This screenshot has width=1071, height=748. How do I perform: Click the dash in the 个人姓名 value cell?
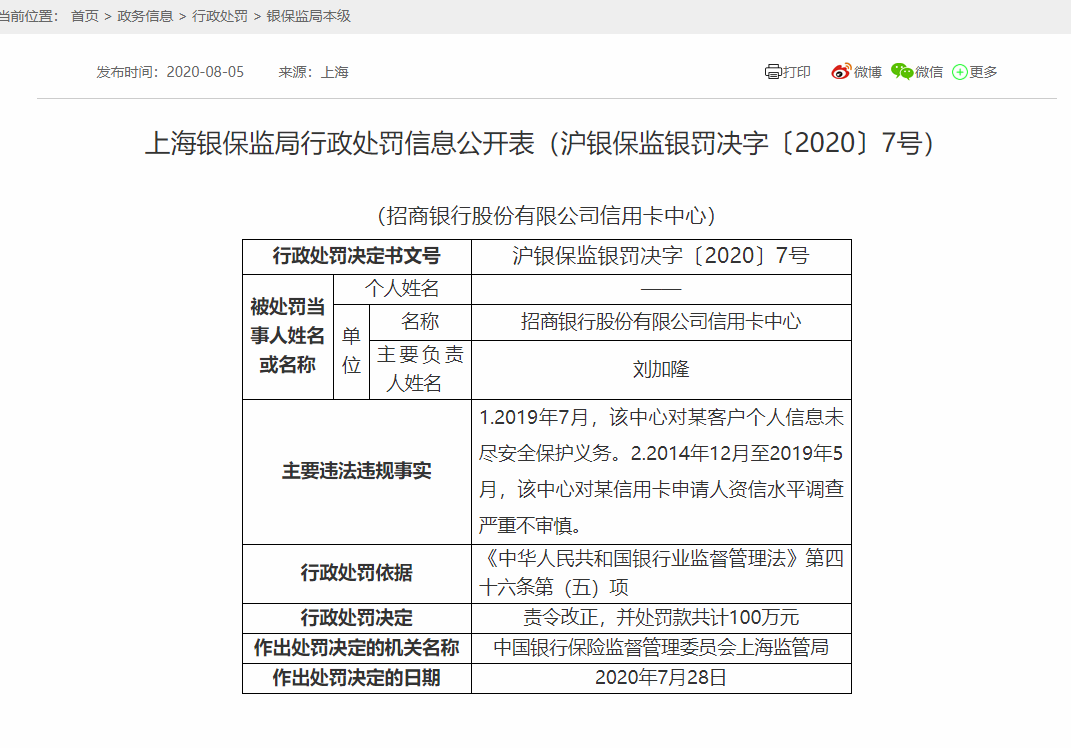point(661,290)
